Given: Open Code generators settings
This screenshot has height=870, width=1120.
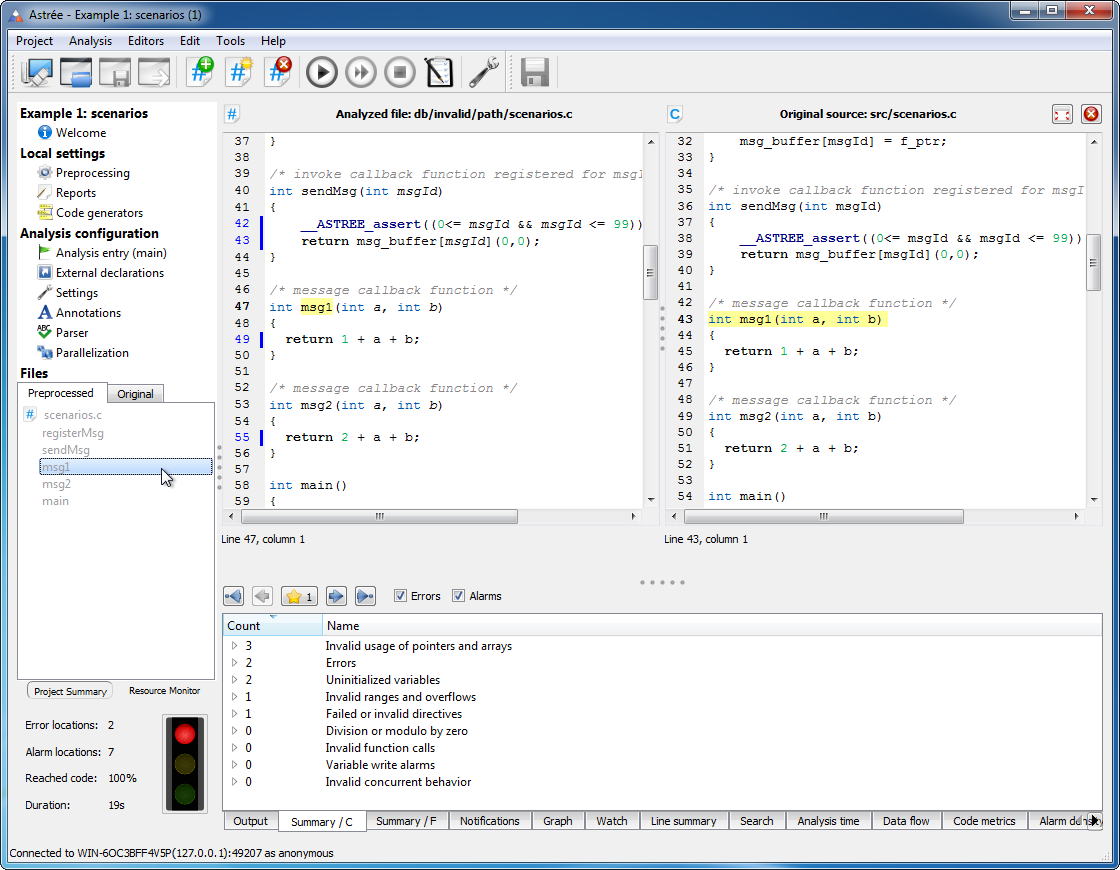Looking at the screenshot, I should tap(99, 213).
